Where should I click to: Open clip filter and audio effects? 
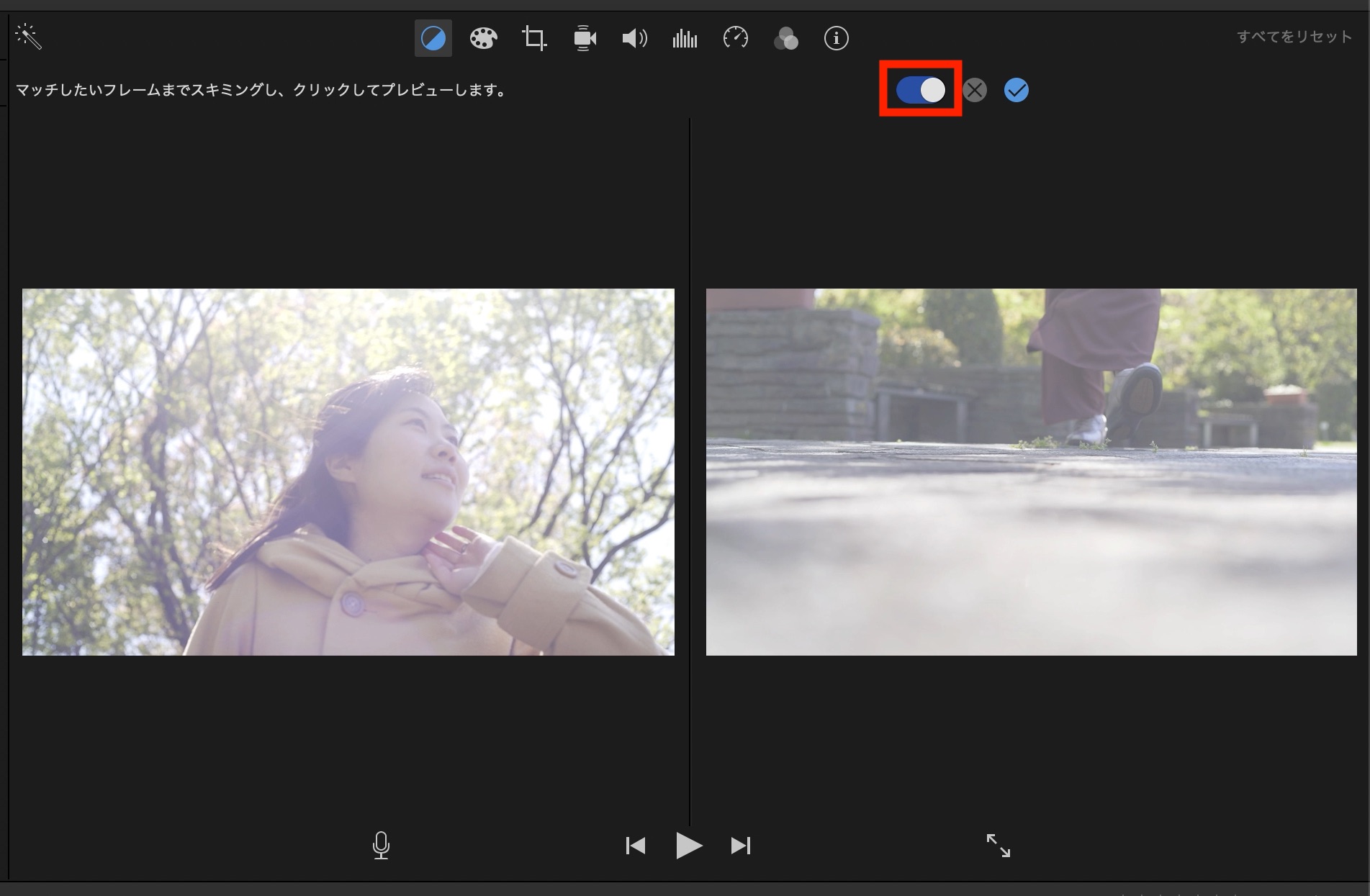click(x=785, y=38)
